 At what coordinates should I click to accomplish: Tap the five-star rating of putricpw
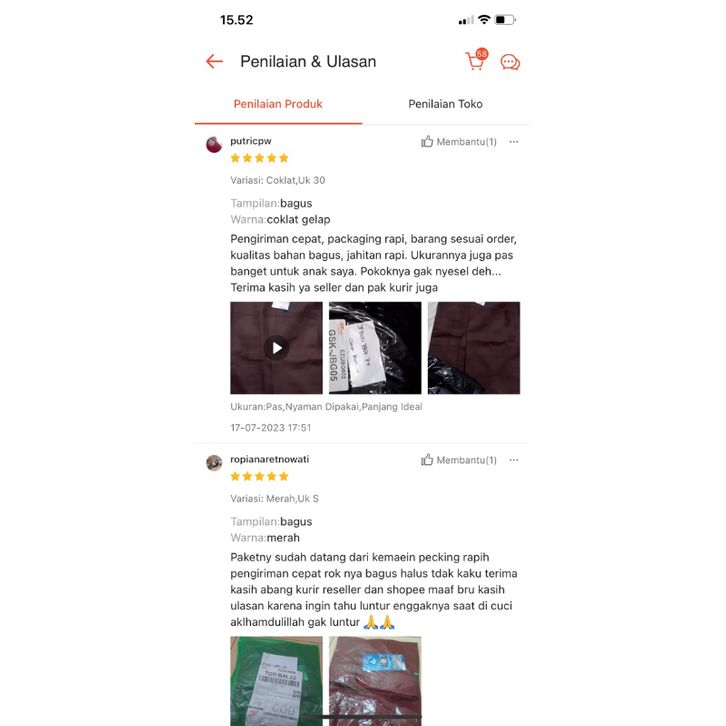(x=259, y=158)
